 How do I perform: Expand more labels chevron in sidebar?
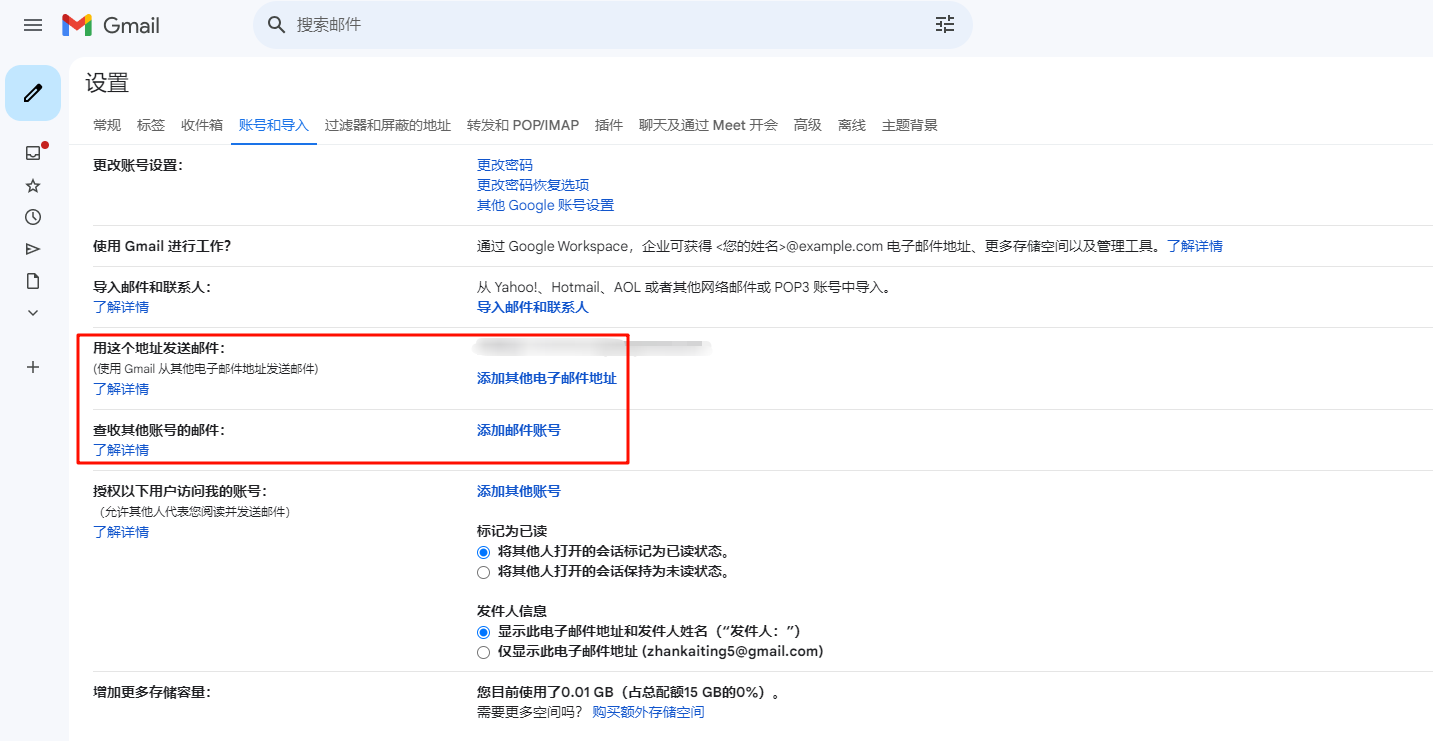(33, 313)
